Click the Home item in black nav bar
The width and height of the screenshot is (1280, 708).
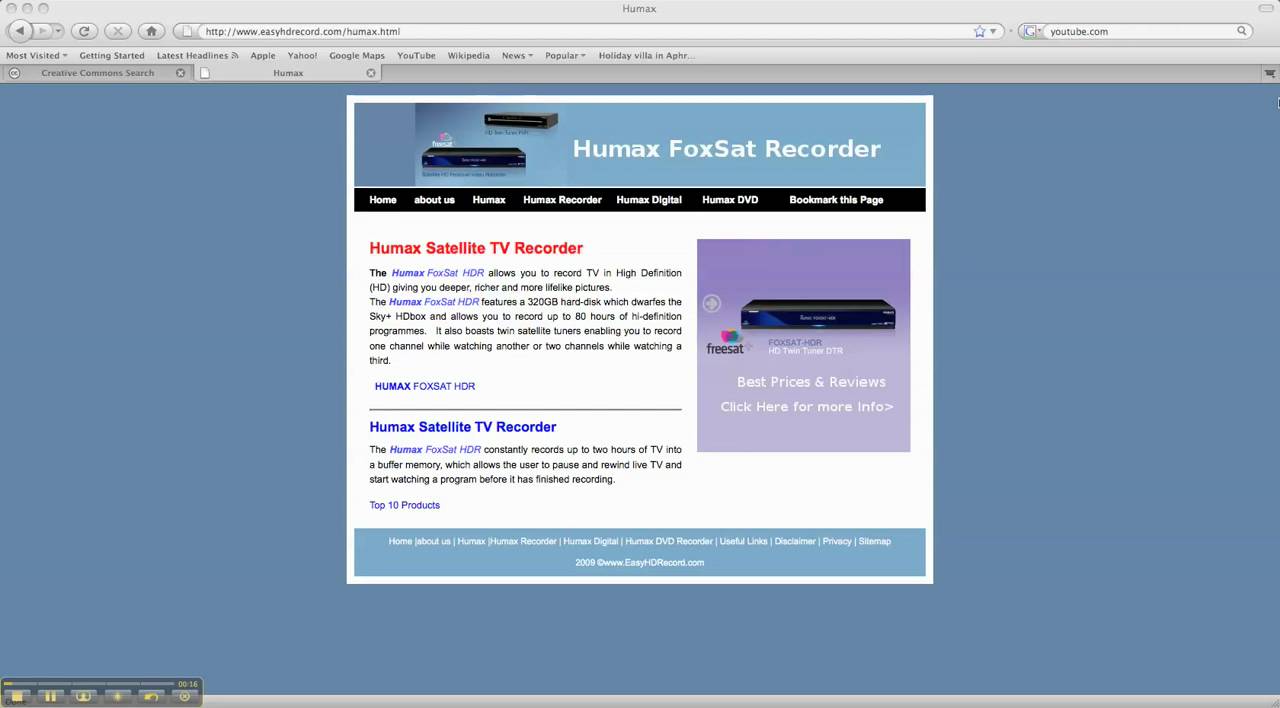pyautogui.click(x=383, y=200)
